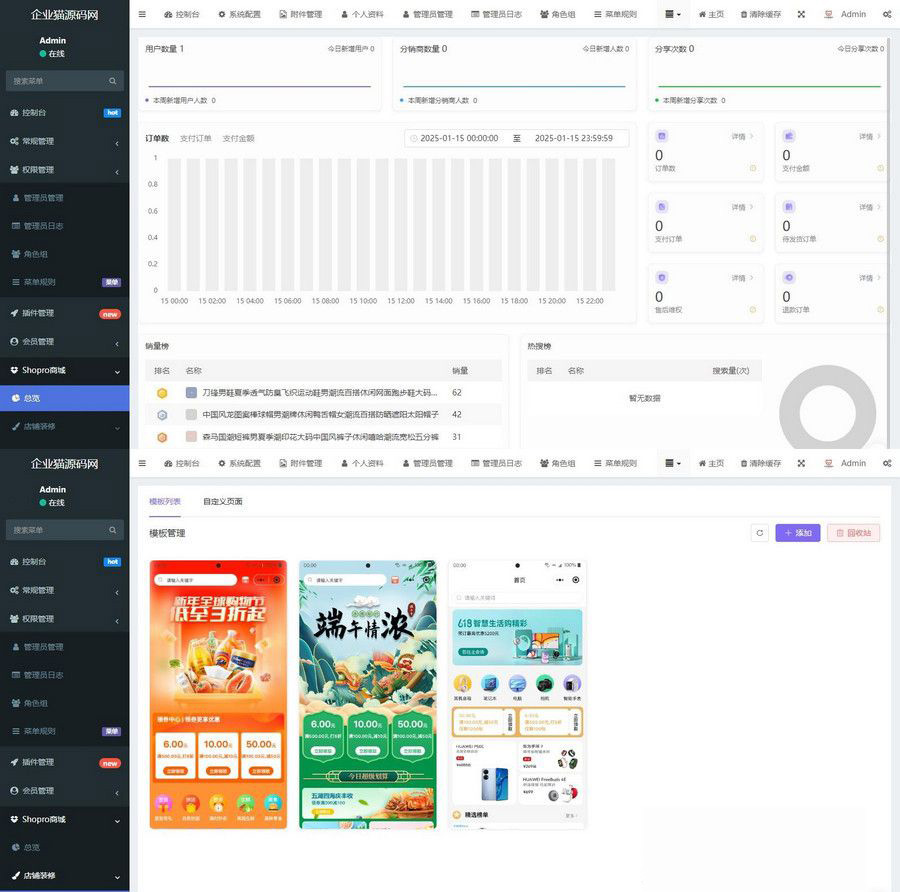Click the refresh icon beside the 添加 button
Screen dimensions: 900x892
pyautogui.click(x=760, y=533)
